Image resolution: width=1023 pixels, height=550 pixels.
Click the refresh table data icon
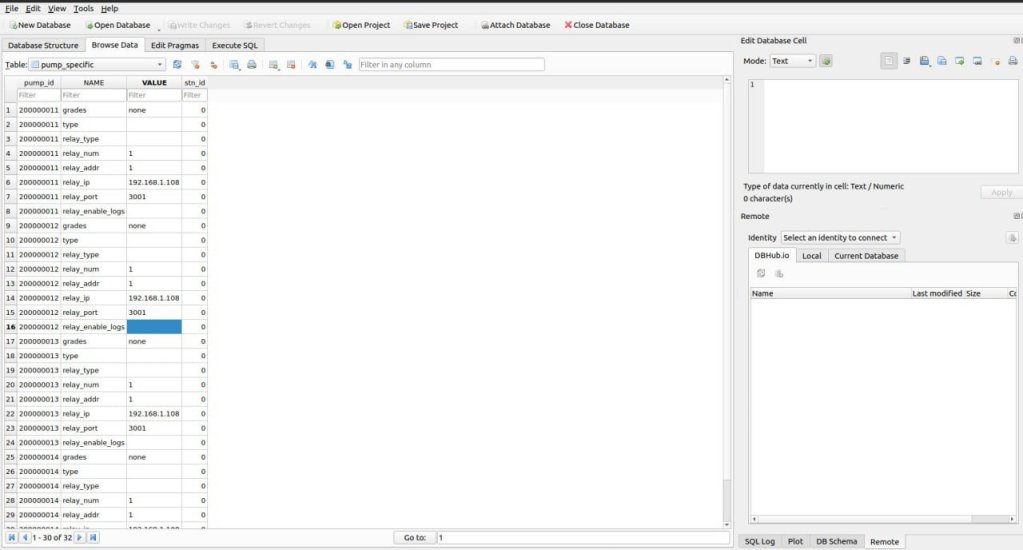point(177,64)
